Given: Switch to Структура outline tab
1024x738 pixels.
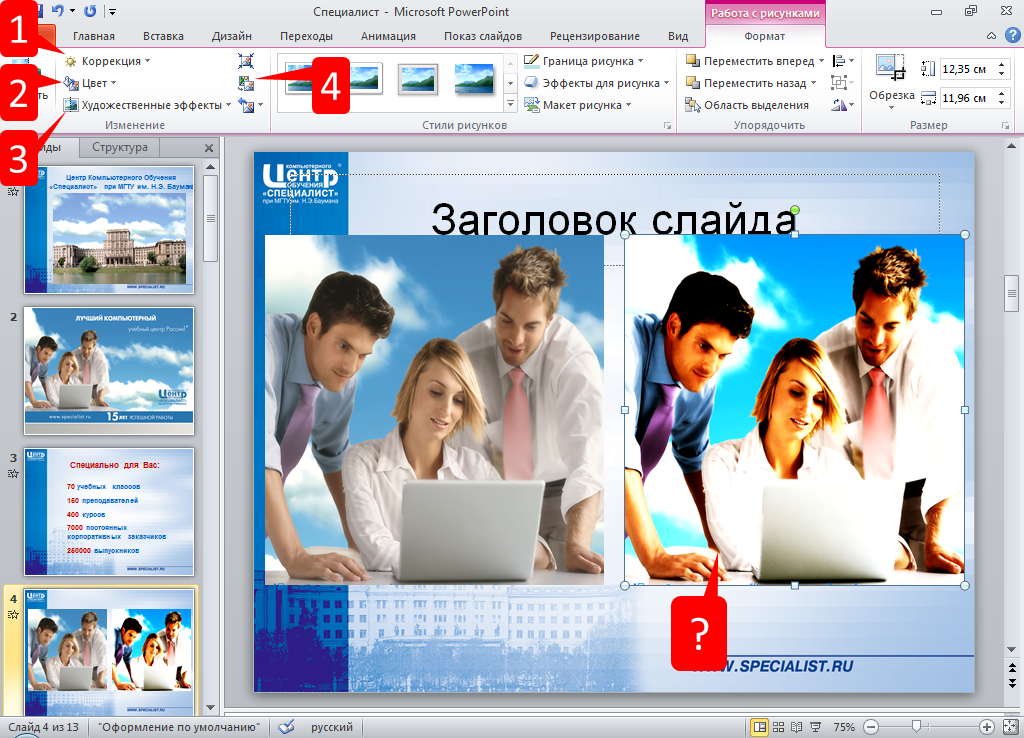Looking at the screenshot, I should [x=119, y=147].
